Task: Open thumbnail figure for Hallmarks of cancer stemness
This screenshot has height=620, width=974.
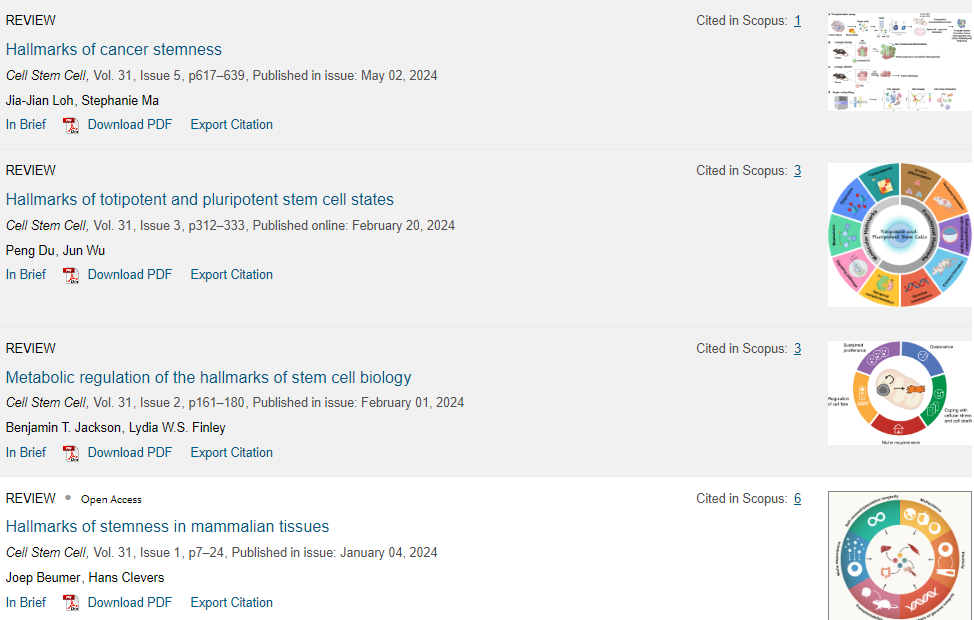Action: point(899,62)
